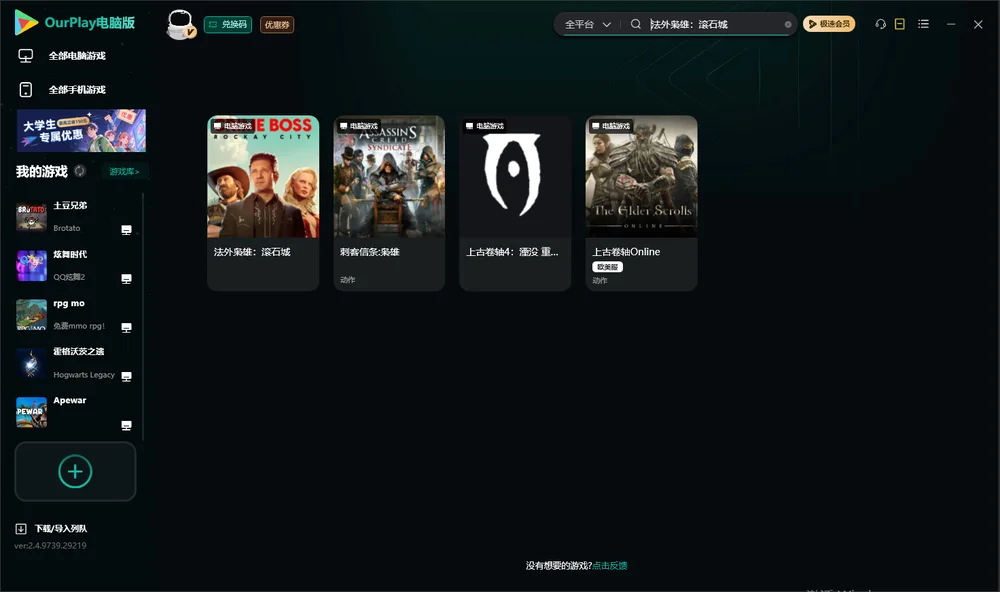This screenshot has height=592, width=1000.
Task: Click the 点击反馈 feedback link
Action: point(610,566)
